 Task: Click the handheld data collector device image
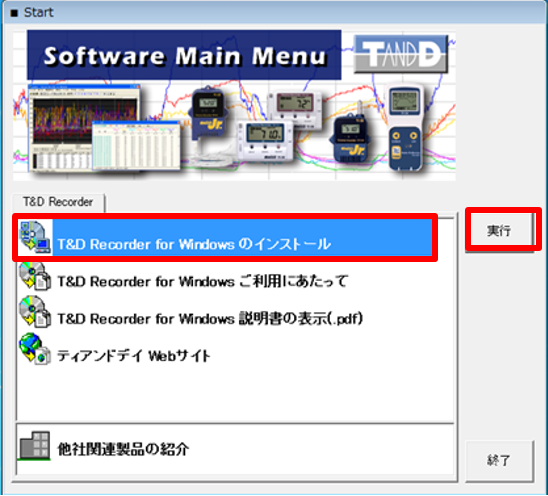[x=405, y=128]
